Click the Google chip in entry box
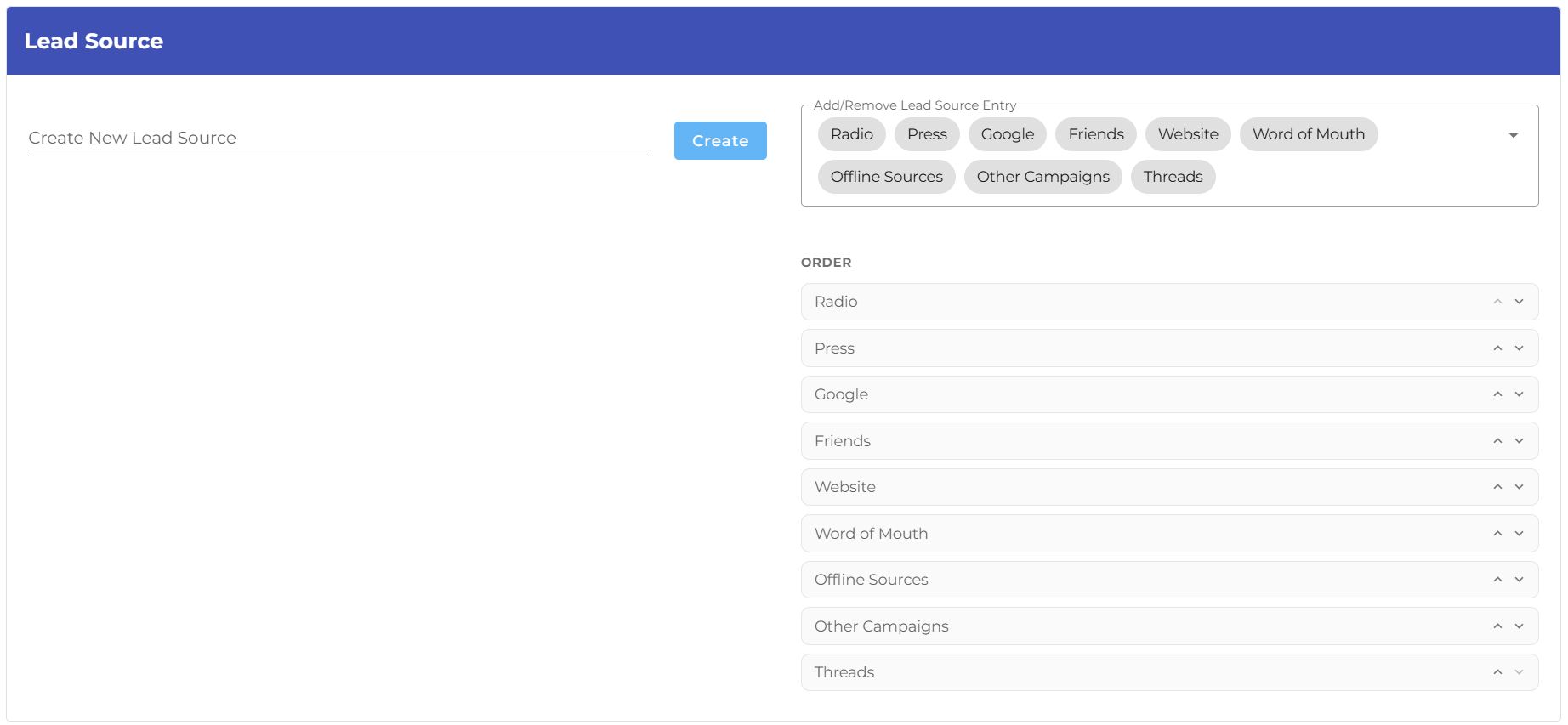The image size is (1568, 725). pyautogui.click(x=1007, y=134)
